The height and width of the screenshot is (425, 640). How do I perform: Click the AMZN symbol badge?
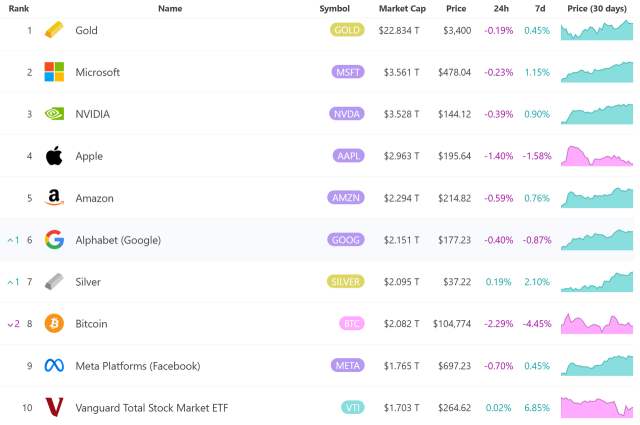[346, 198]
